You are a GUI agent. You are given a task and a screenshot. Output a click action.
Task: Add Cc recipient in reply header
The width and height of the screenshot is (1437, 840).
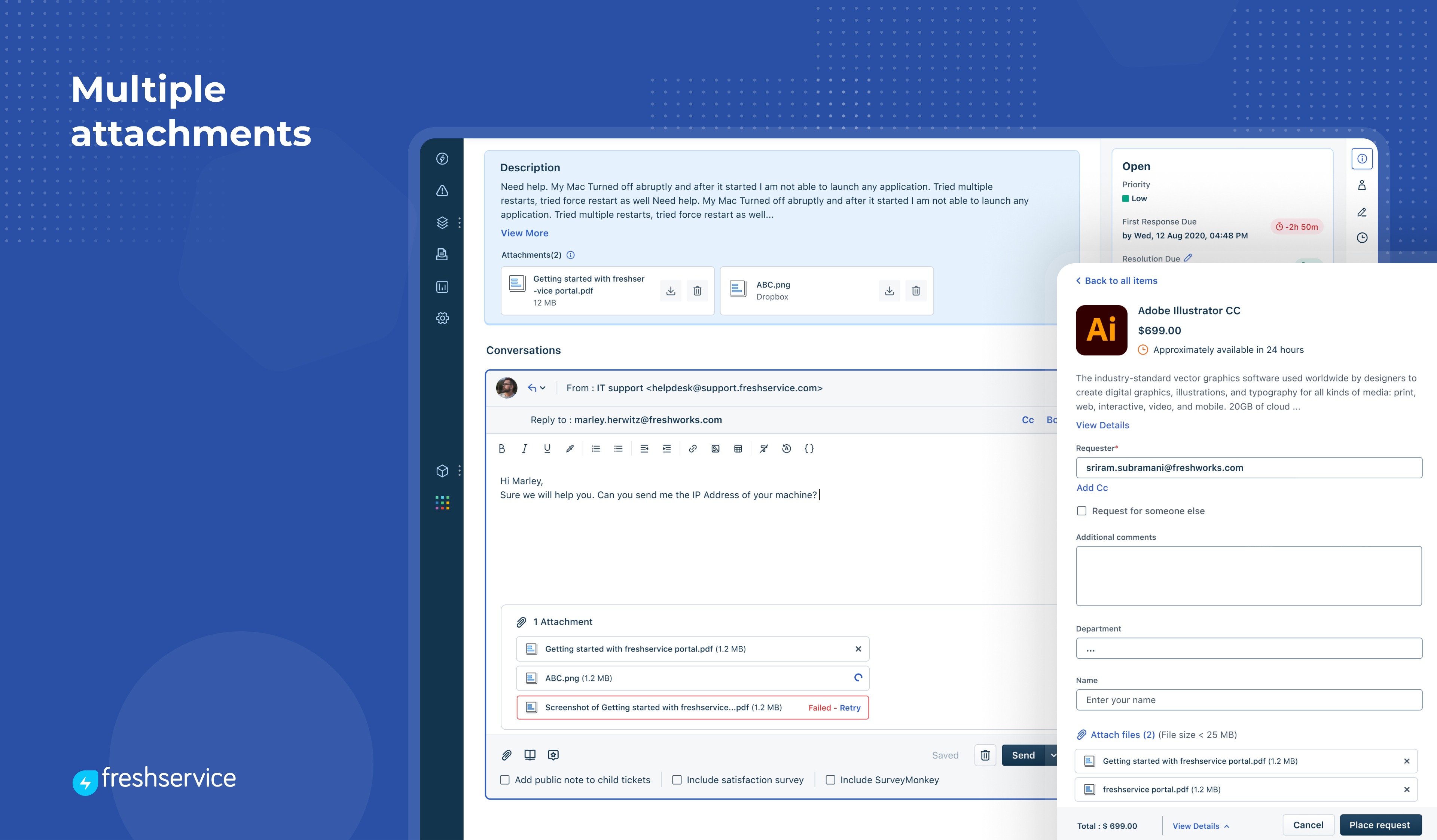coord(1028,420)
